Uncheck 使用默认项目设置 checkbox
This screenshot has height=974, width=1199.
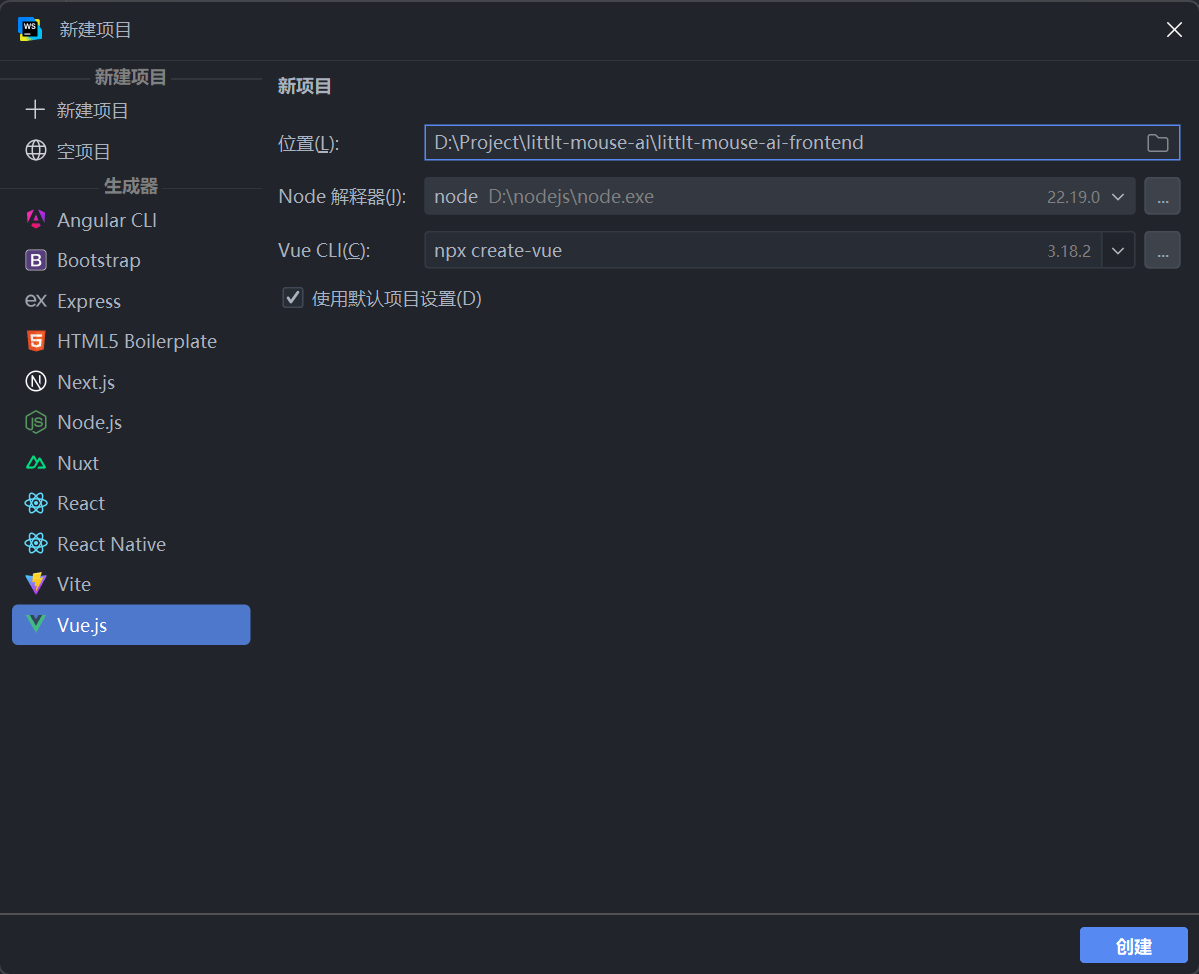(x=293, y=298)
